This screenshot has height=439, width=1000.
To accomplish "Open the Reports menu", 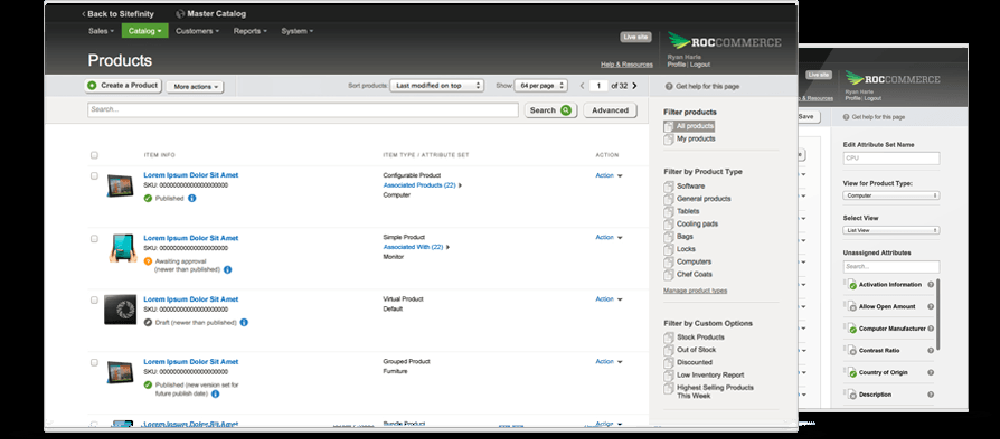I will (x=250, y=31).
